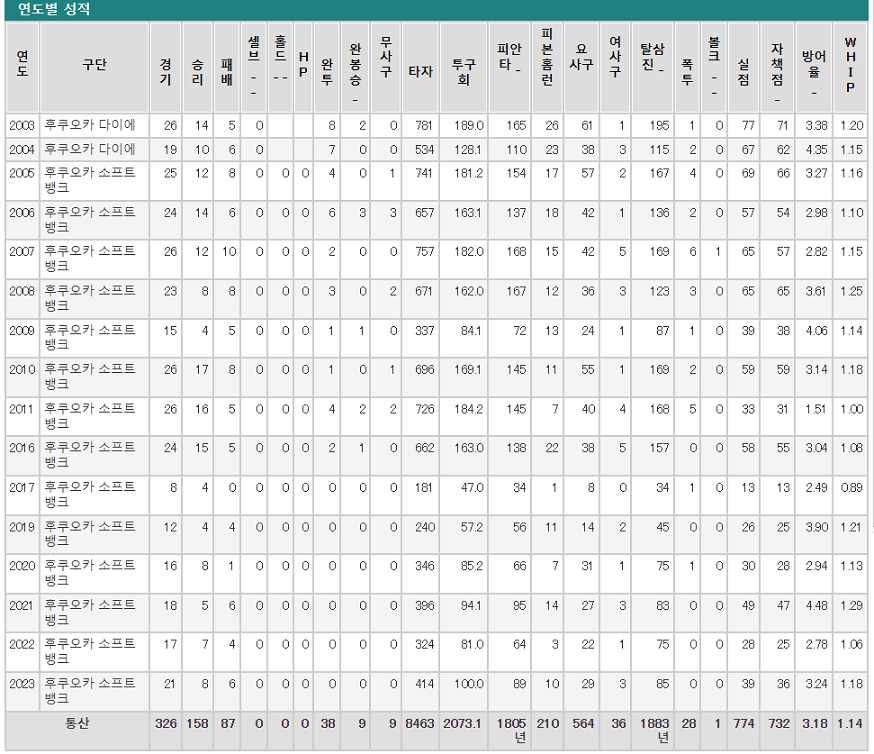Screen dimensions: 874x754
Task: Click 후쿠오카 다이에 team in 2004 row
Action: coord(88,149)
